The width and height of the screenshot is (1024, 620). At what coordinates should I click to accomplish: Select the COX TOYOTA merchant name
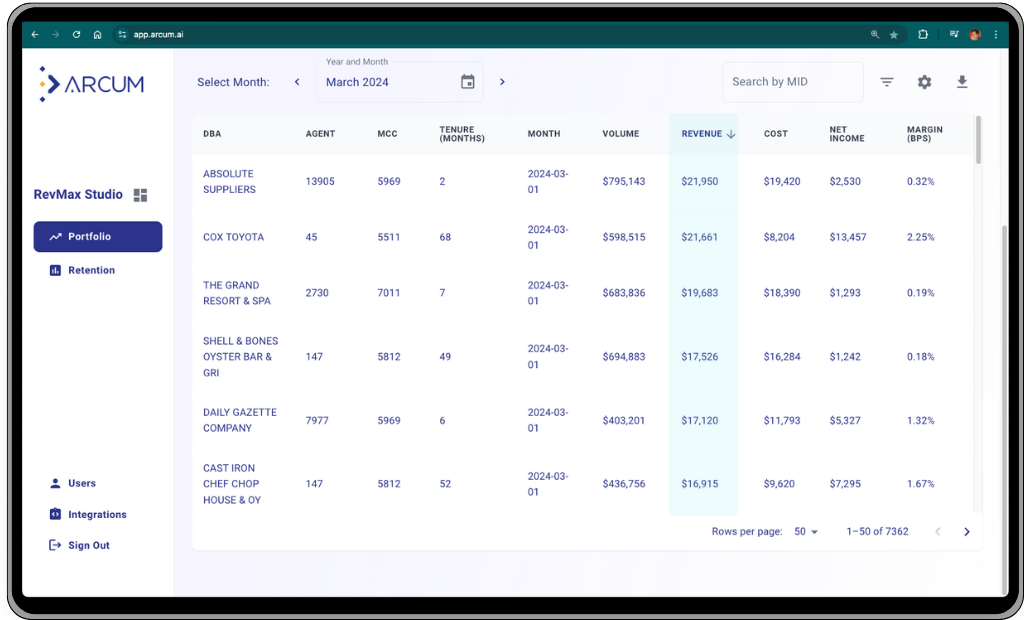coord(233,237)
